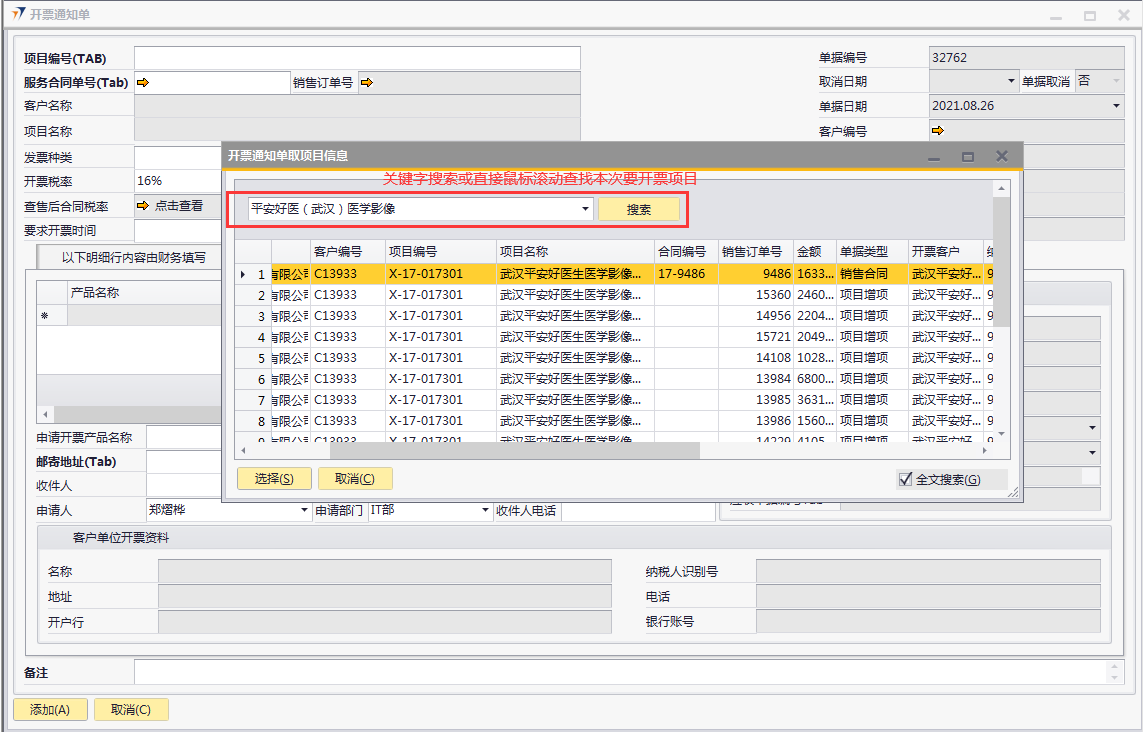Open the 申请人 dropdown
The width and height of the screenshot is (1144, 732).
click(305, 511)
